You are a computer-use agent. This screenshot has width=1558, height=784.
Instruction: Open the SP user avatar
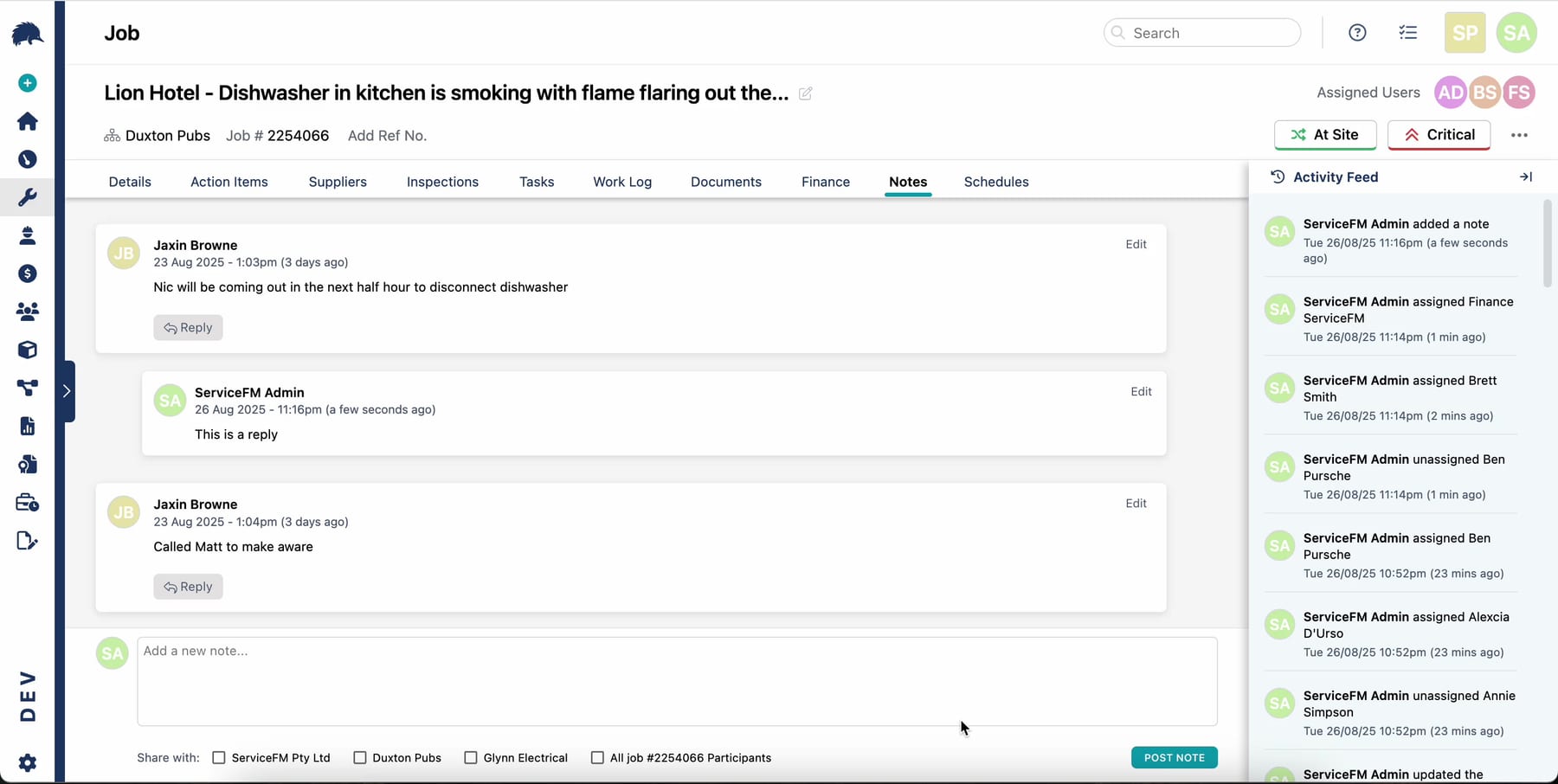[1465, 33]
